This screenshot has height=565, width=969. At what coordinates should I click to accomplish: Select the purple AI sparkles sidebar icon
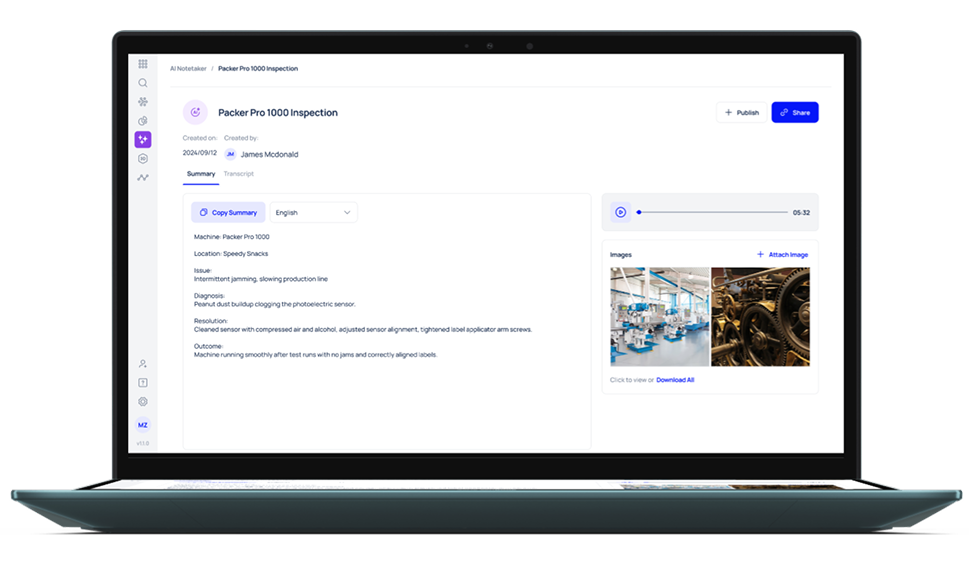click(143, 139)
